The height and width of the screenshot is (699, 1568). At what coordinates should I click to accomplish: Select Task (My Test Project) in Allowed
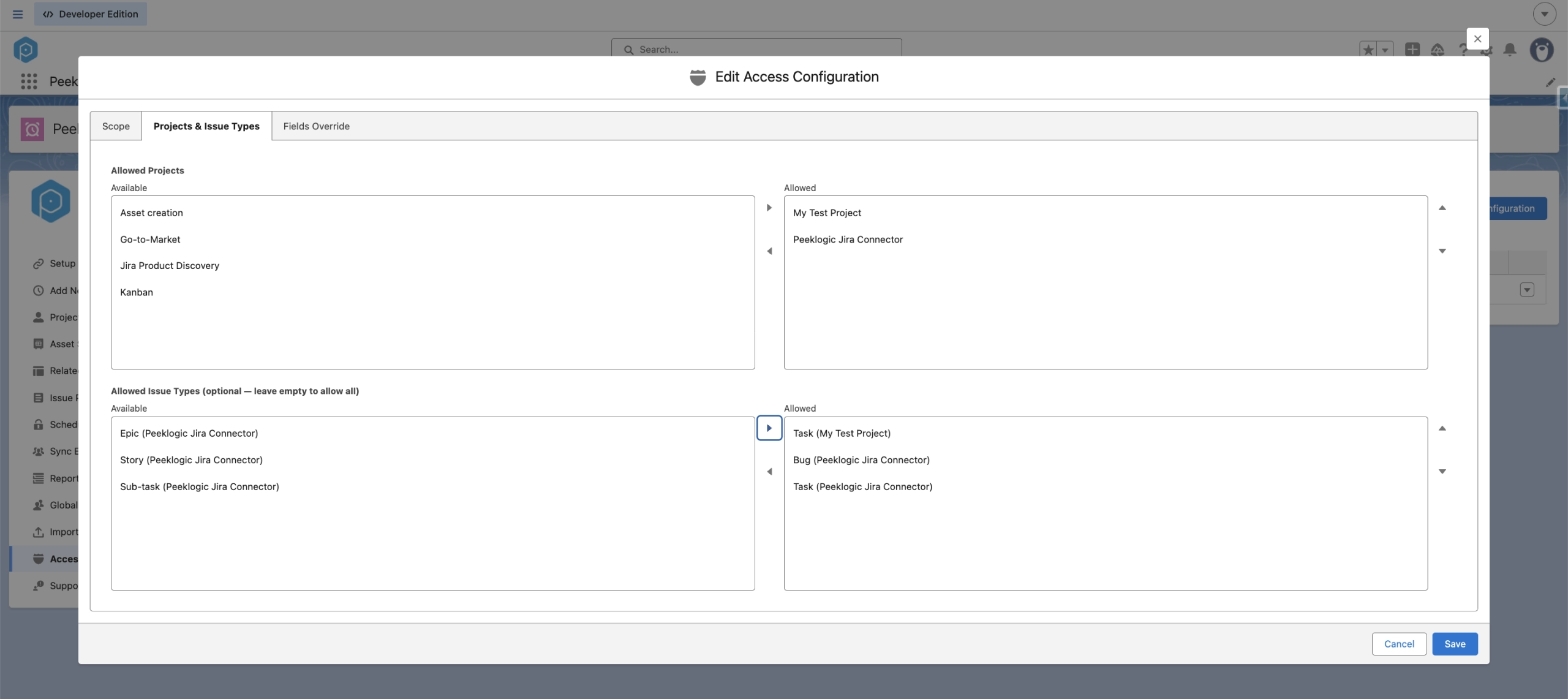tap(1106, 433)
